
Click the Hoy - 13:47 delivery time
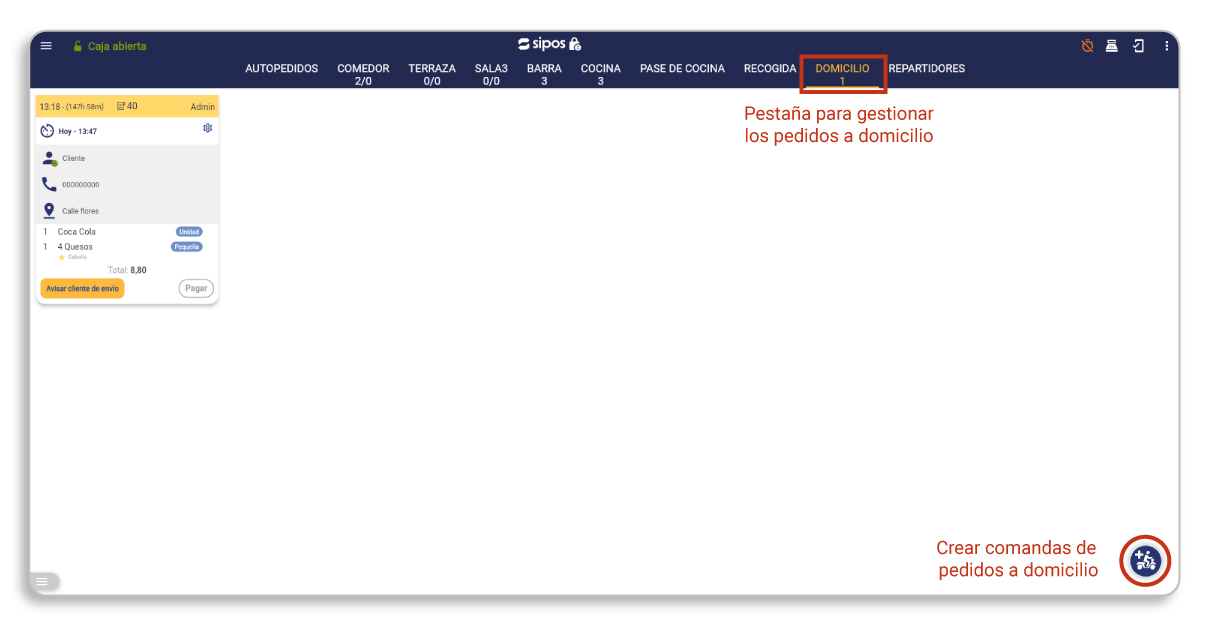[x=78, y=131]
